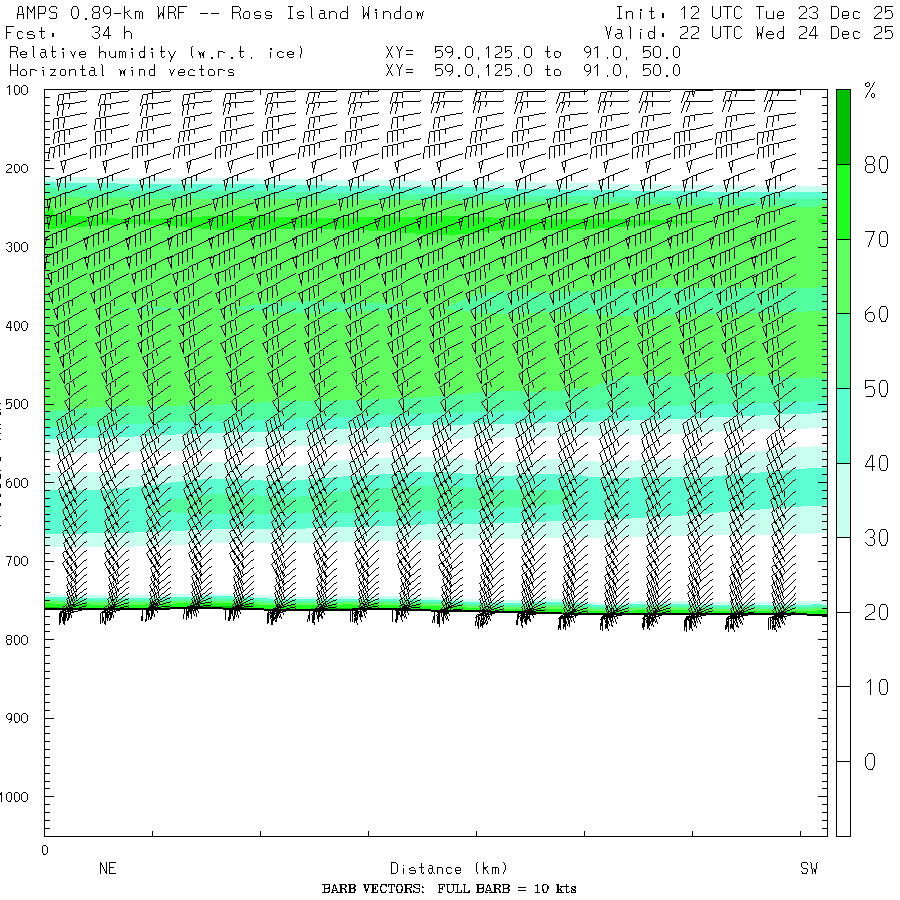This screenshot has width=900, height=900.
Task: Click the NE endpoint label on the x-axis
Action: point(107,869)
